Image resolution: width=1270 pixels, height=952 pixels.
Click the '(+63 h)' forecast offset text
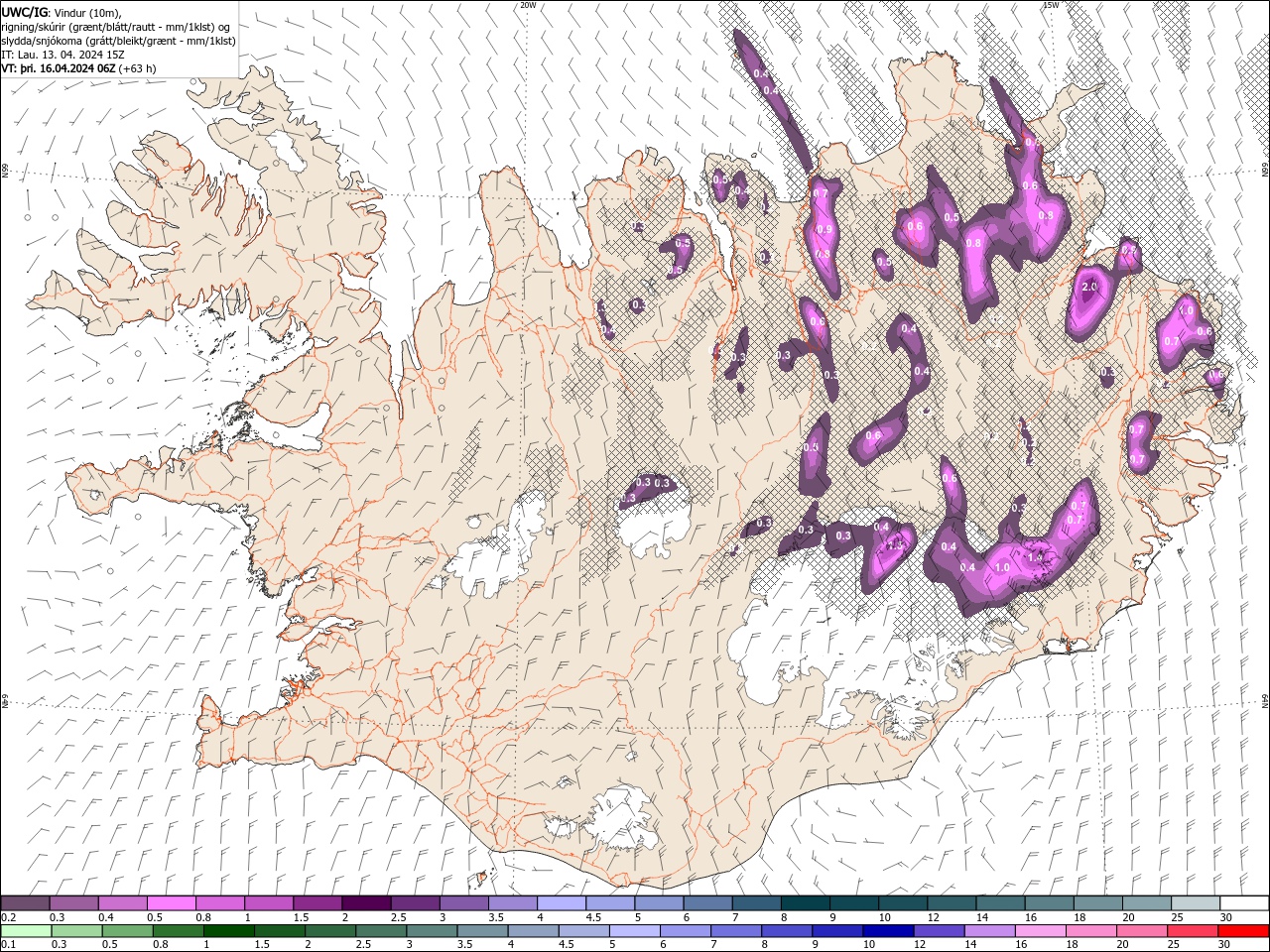coord(137,68)
